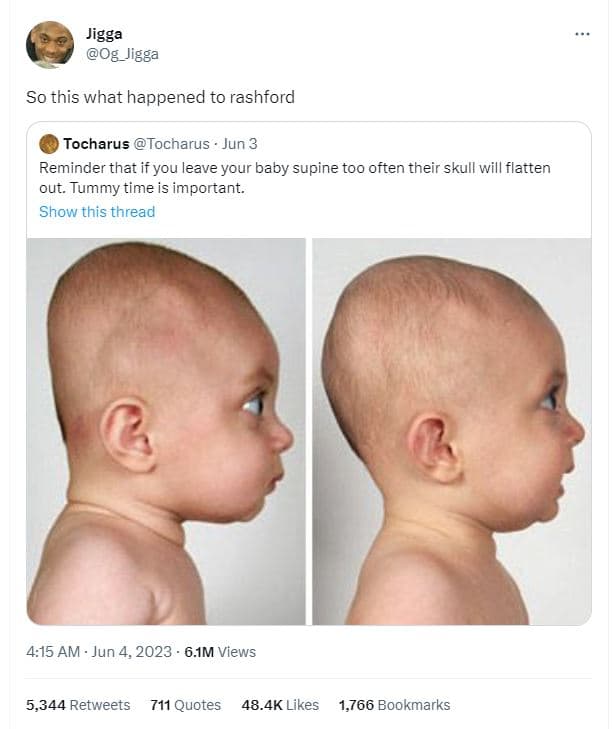Click Jigga's profile avatar picture

(50, 44)
